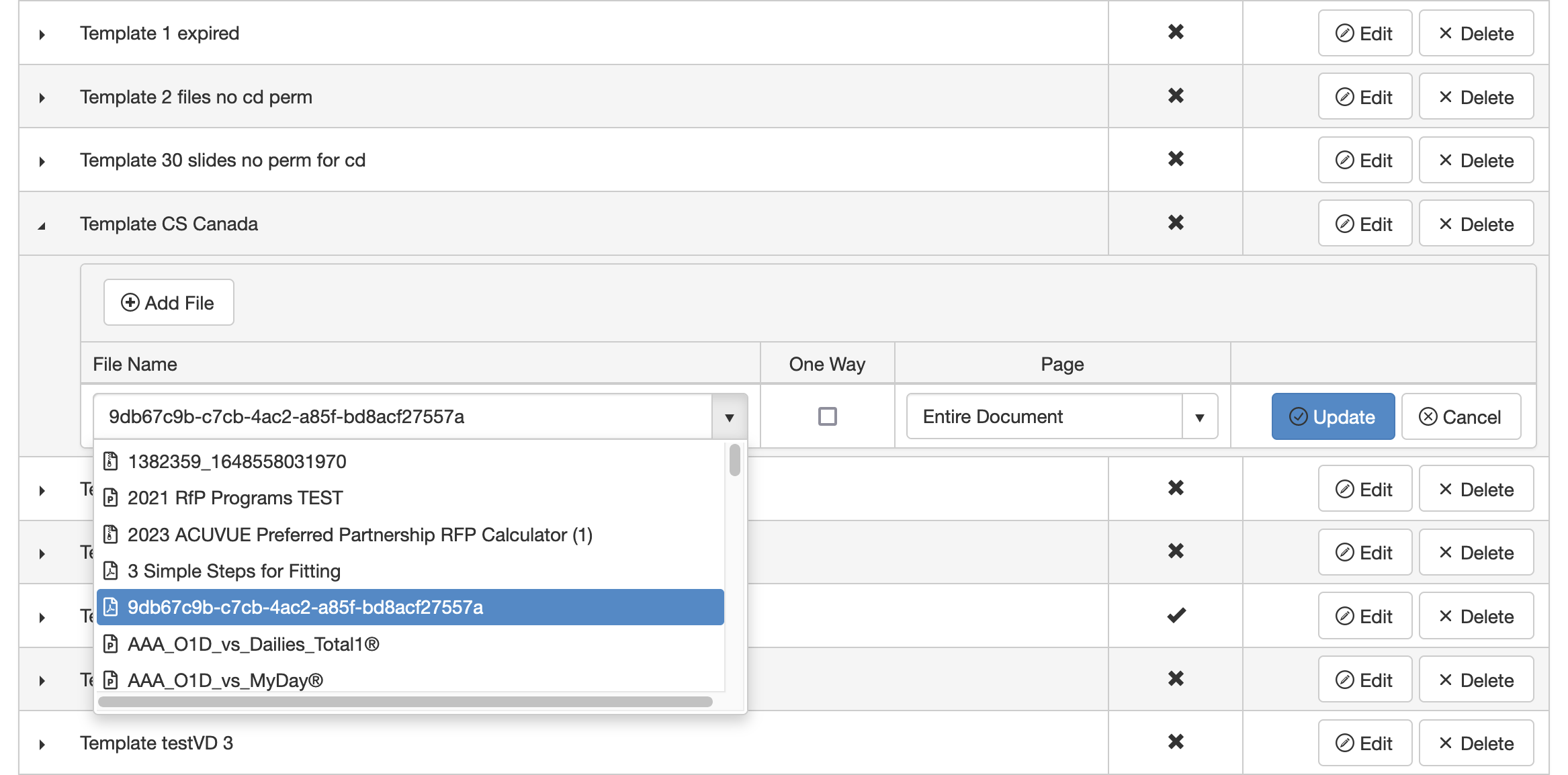1568x775 pixels.
Task: Select AAA_O1D_vs_Dailies_Total1® from the list
Action: tap(253, 644)
